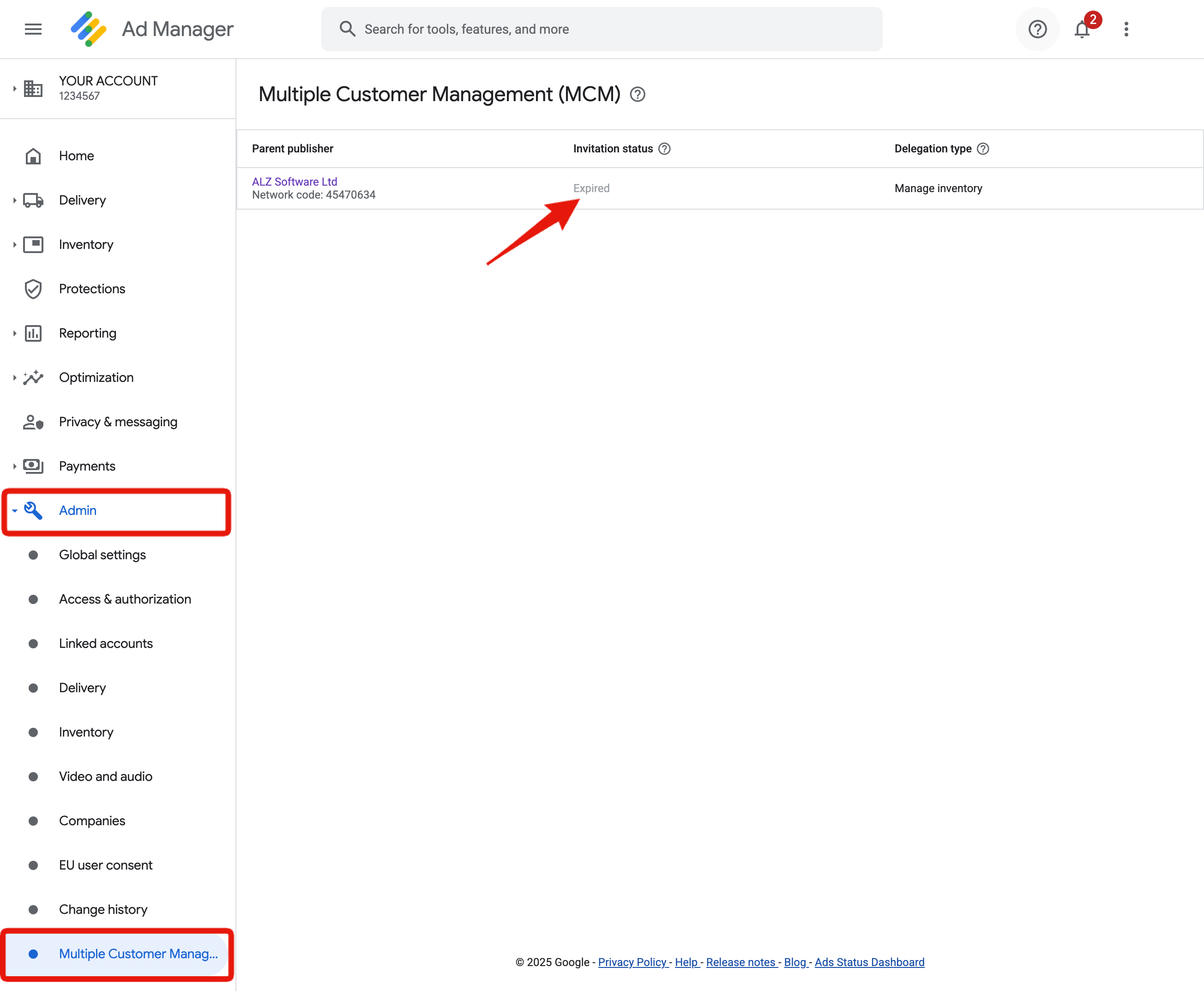Screen dimensions: 1204x991
Task: Open Ads Status Dashboard link
Action: tap(870, 962)
